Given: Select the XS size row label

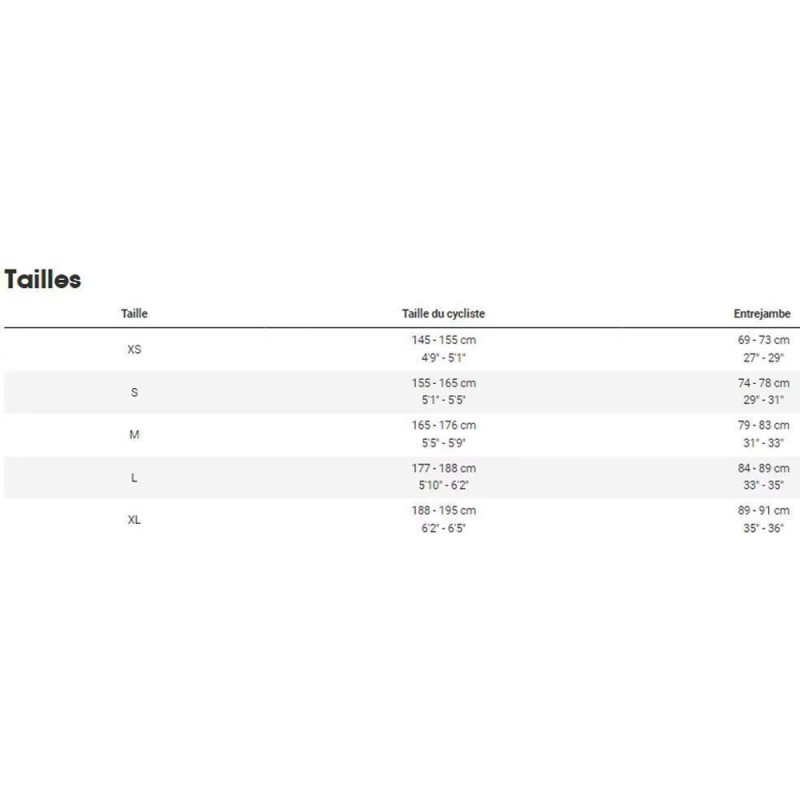Looking at the screenshot, I should pyautogui.click(x=134, y=349).
